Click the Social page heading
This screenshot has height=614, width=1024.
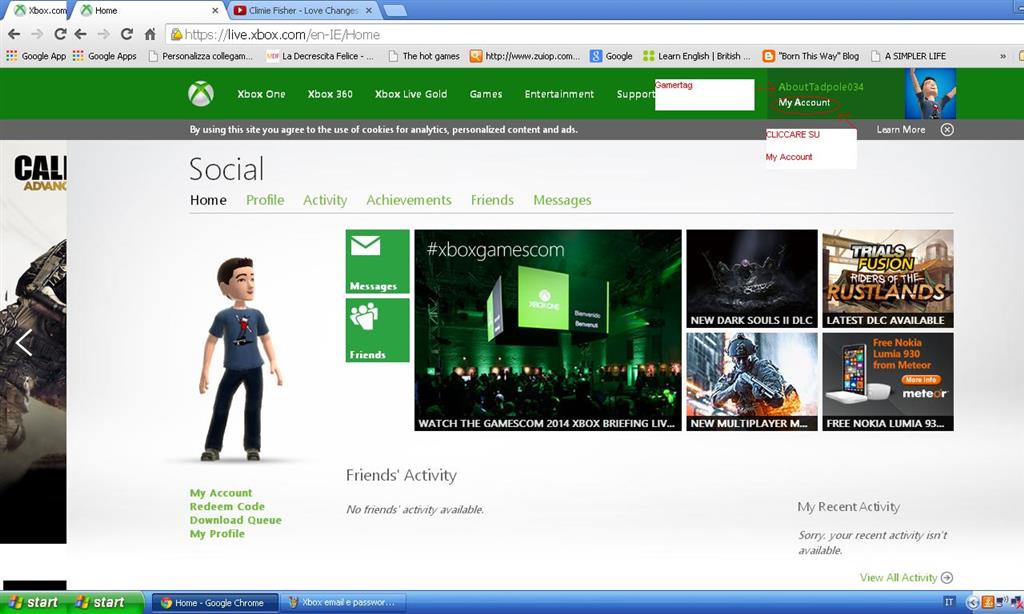coord(227,169)
